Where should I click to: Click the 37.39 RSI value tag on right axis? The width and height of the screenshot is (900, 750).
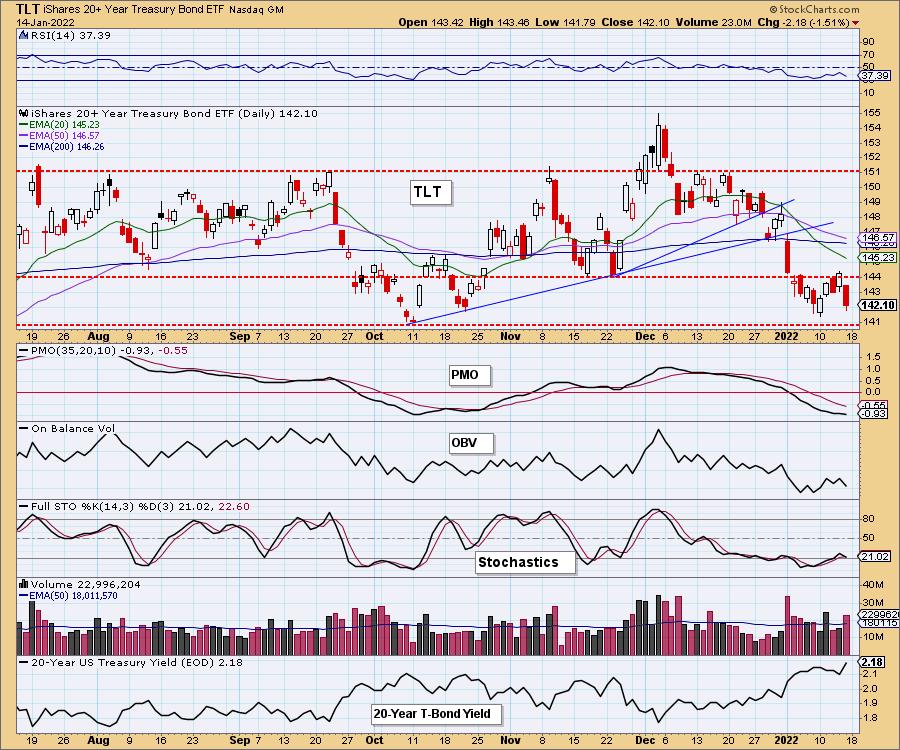[x=875, y=76]
